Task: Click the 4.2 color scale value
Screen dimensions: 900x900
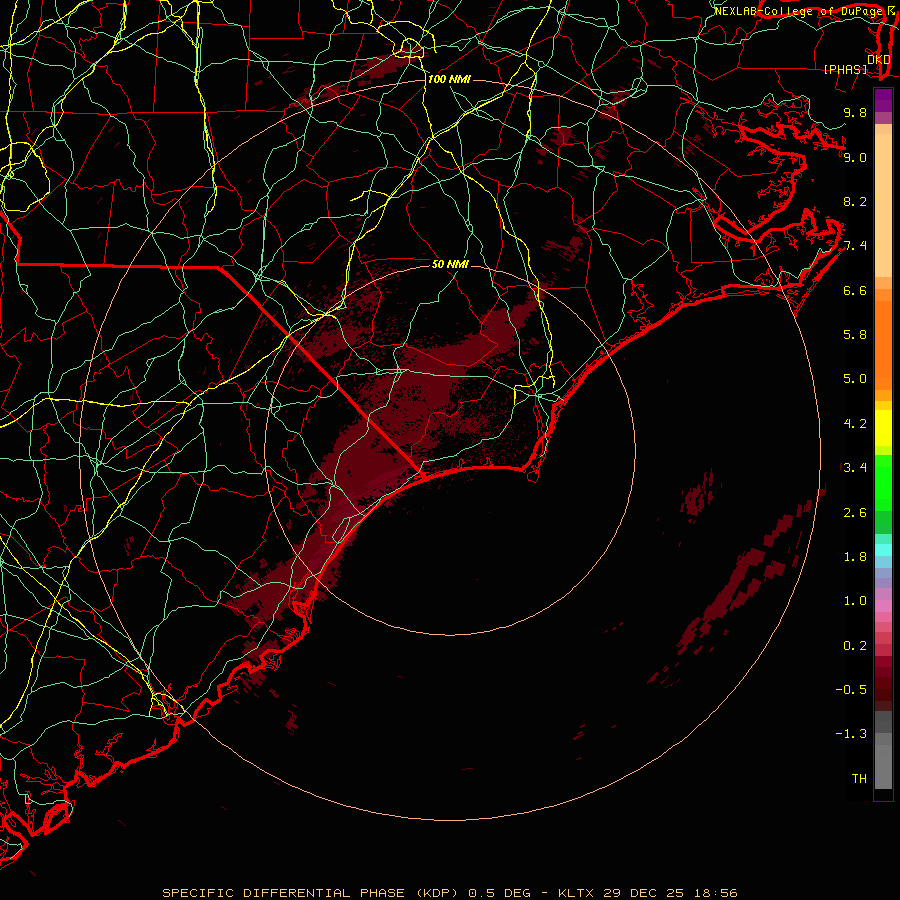Action: (x=855, y=424)
